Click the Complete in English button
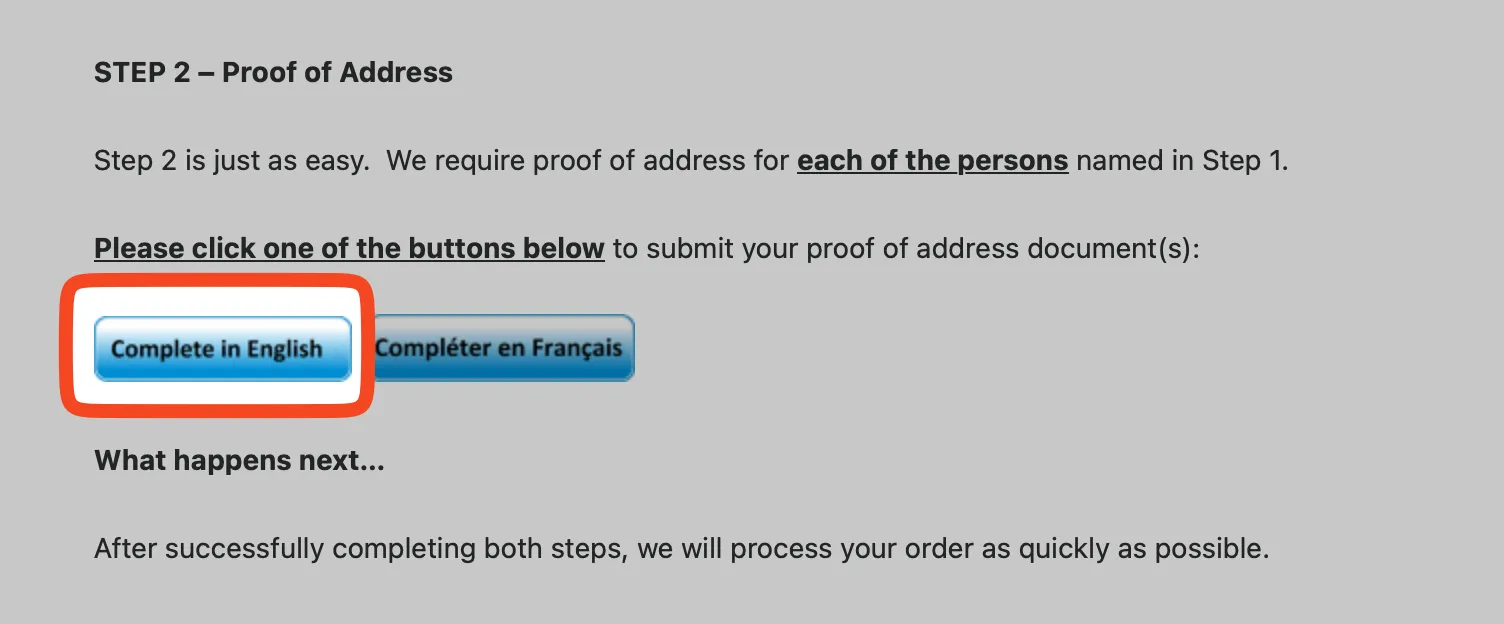Screen dimensions: 1504x624 (x=222, y=349)
